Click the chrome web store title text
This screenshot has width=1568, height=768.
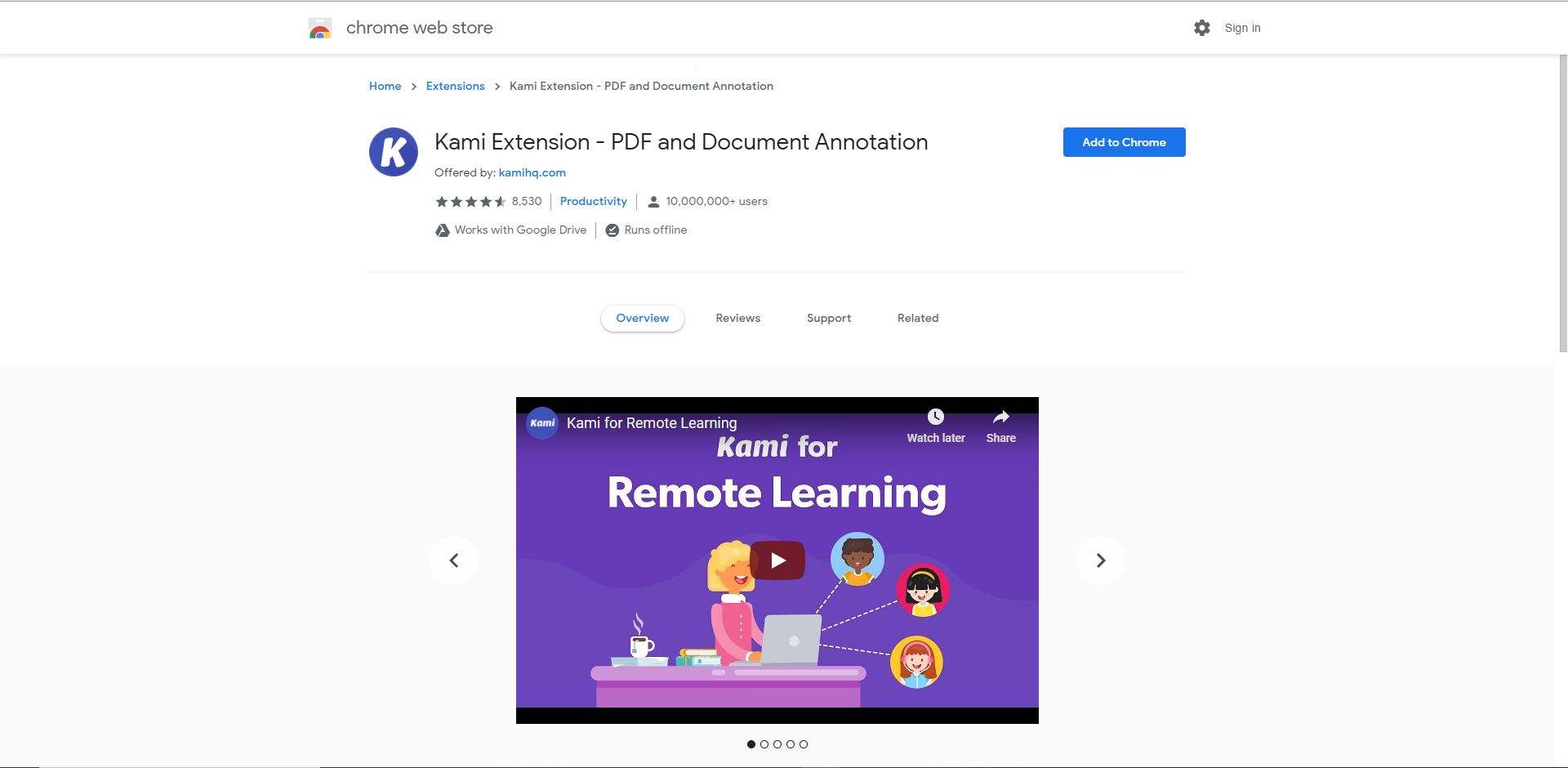(419, 28)
